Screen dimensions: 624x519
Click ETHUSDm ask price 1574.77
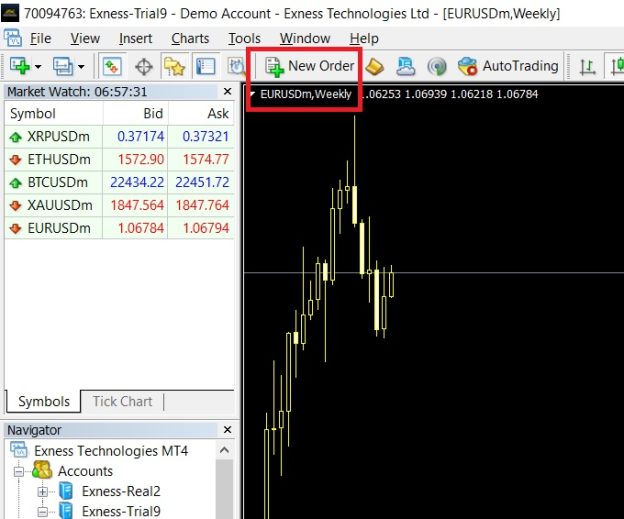click(x=206, y=160)
